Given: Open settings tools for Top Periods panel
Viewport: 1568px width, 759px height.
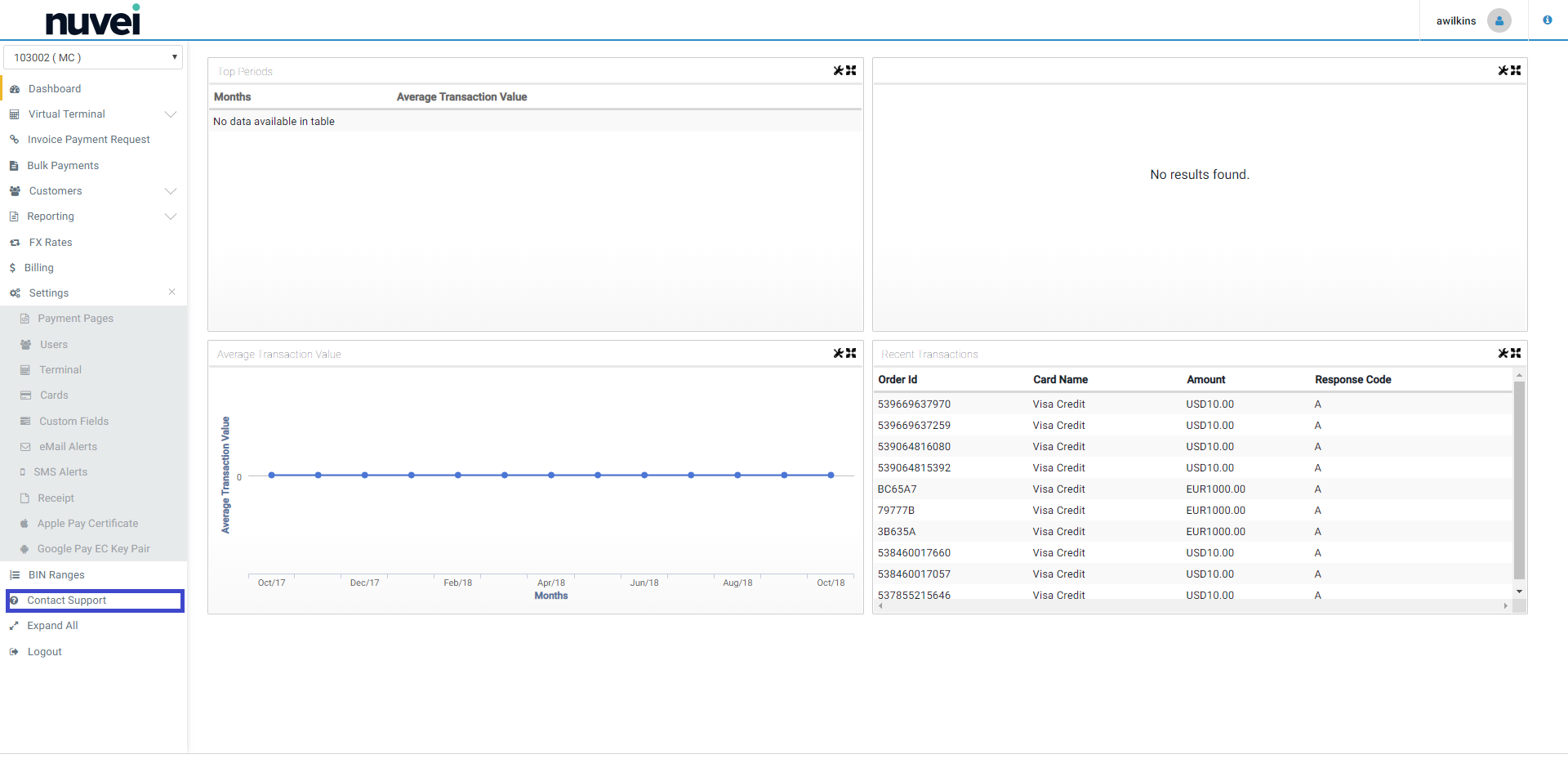Looking at the screenshot, I should coord(838,71).
